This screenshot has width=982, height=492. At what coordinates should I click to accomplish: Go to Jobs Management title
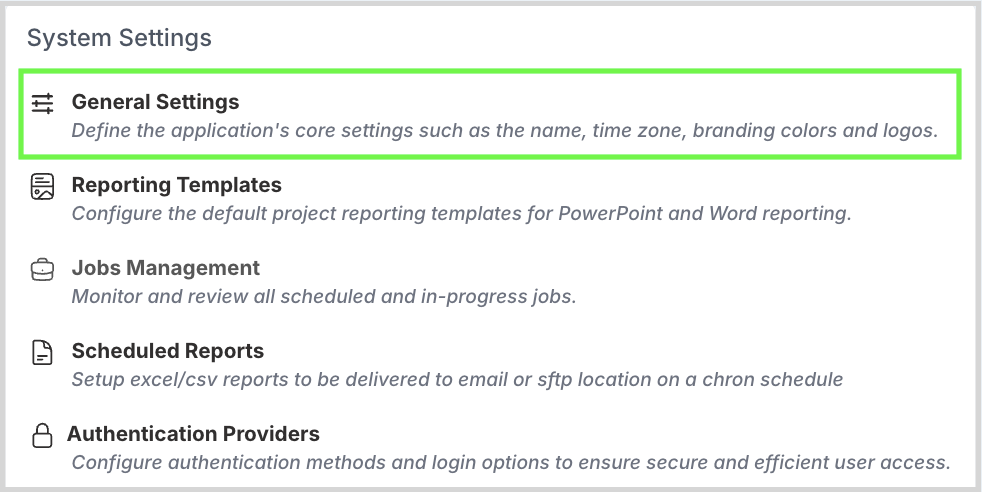pyautogui.click(x=165, y=268)
